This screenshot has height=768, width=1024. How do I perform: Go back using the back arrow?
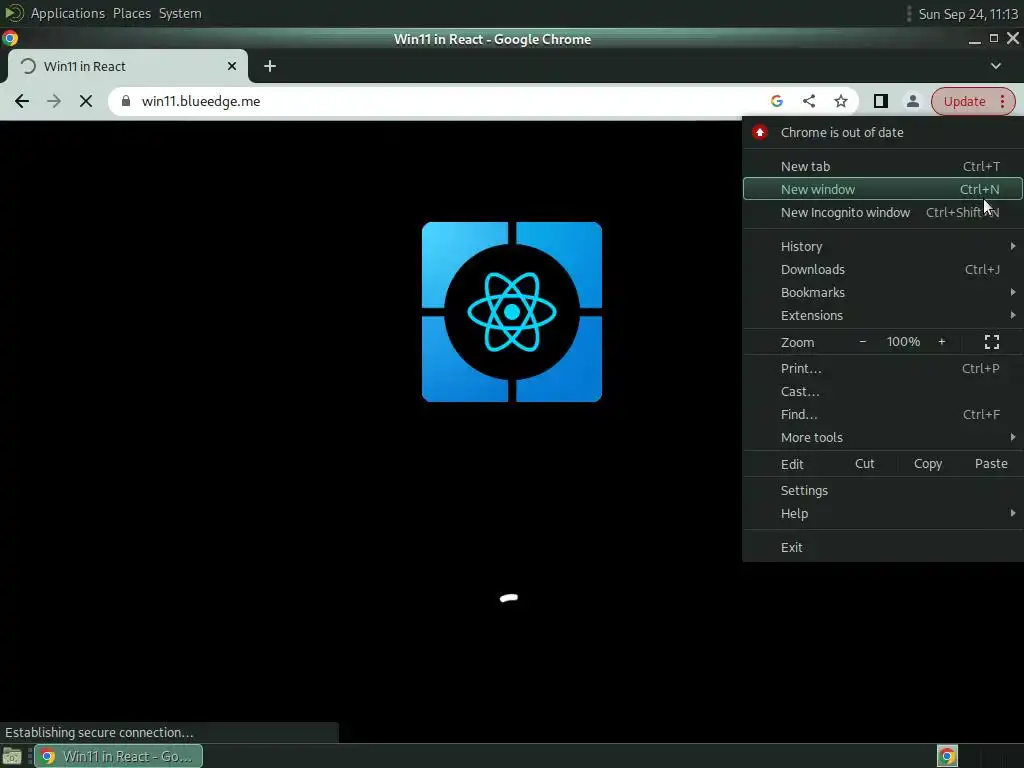[22, 101]
